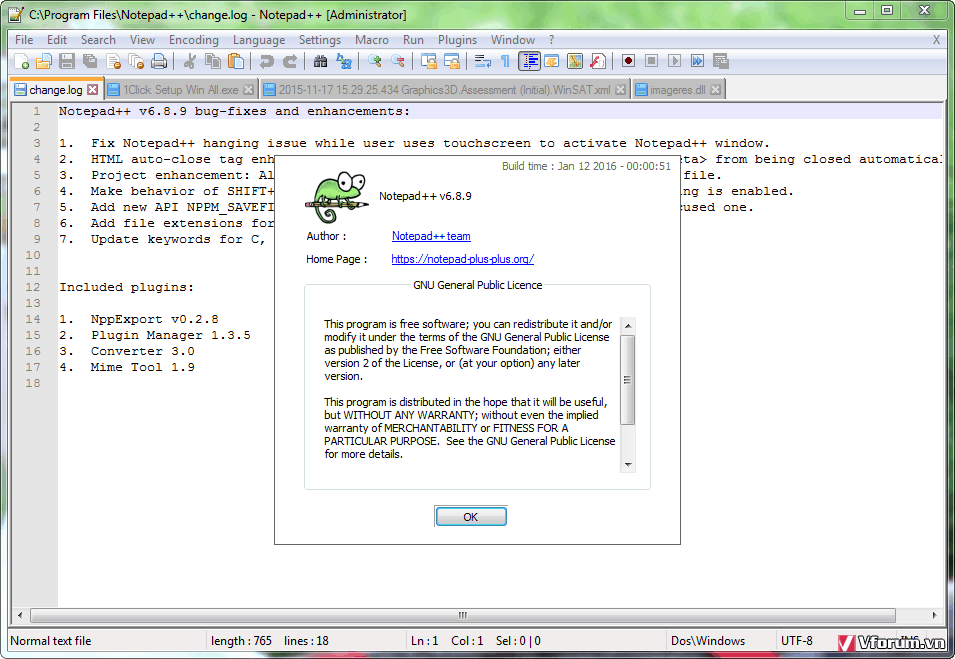Close the change.log tab with its X
The height and width of the screenshot is (659, 955).
pos(93,90)
